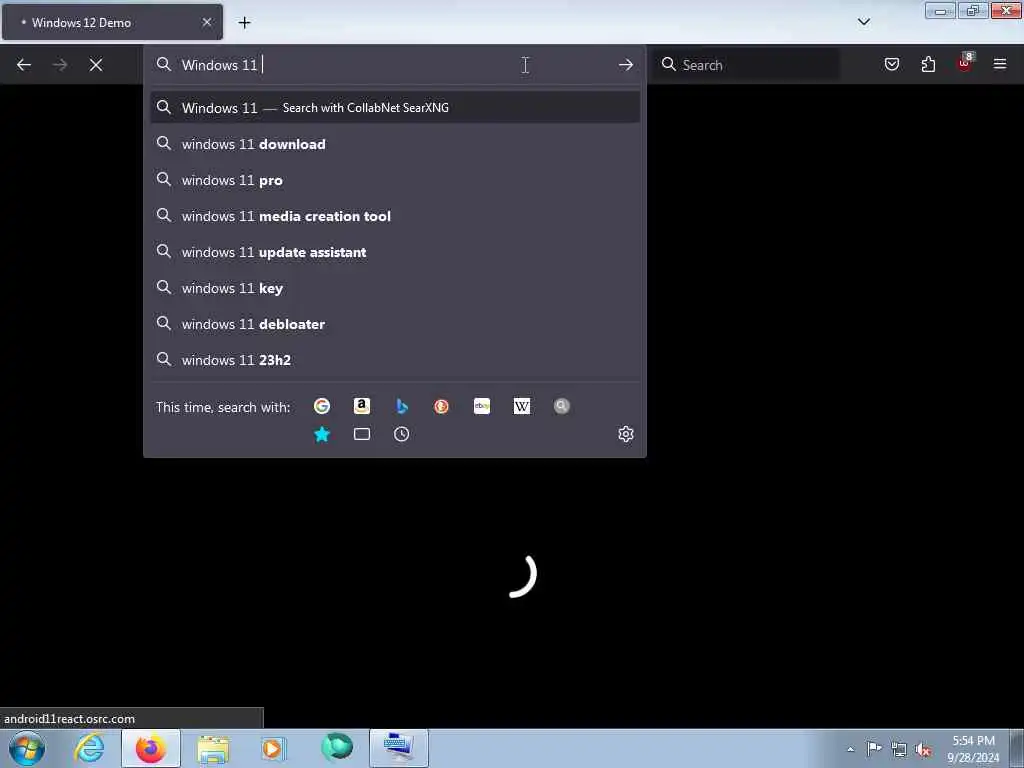Open the Windows Start orb
Viewport: 1024px width, 768px height.
point(27,748)
